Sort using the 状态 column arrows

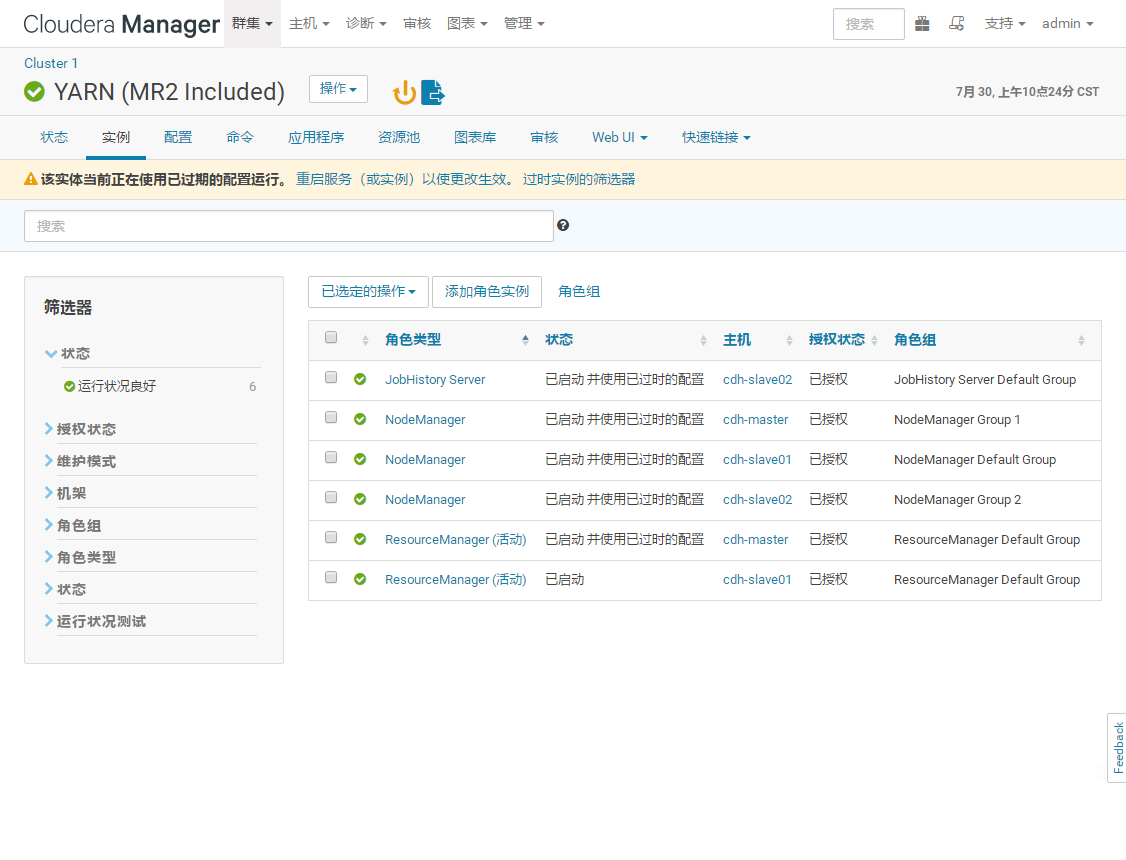coord(703,340)
